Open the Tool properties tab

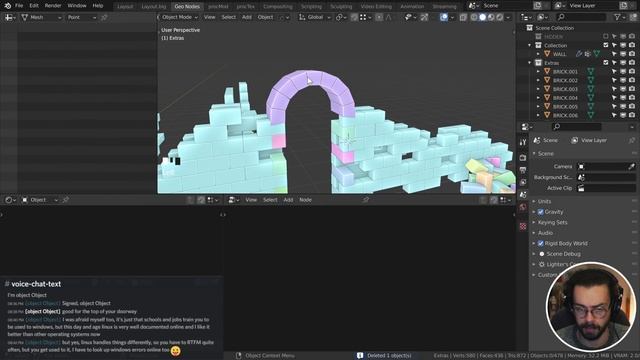click(x=523, y=142)
